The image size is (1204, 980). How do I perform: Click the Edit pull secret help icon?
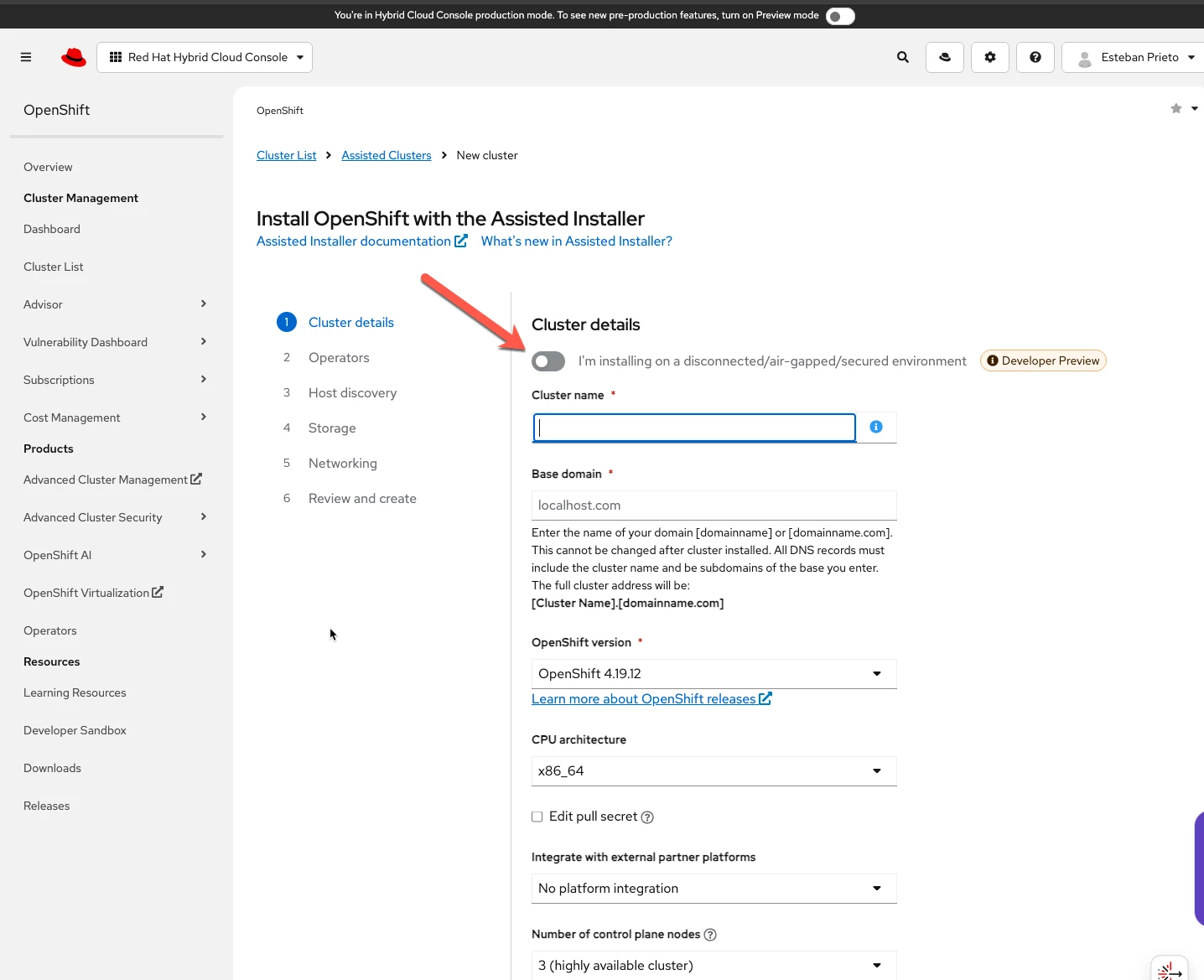pyautogui.click(x=647, y=817)
